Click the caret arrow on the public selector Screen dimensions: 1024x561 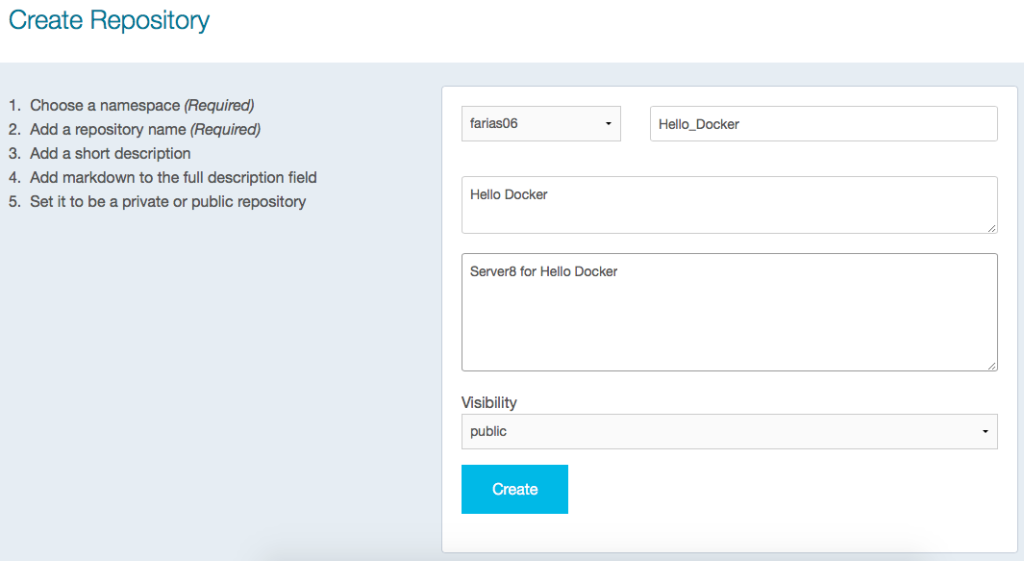[x=984, y=432]
